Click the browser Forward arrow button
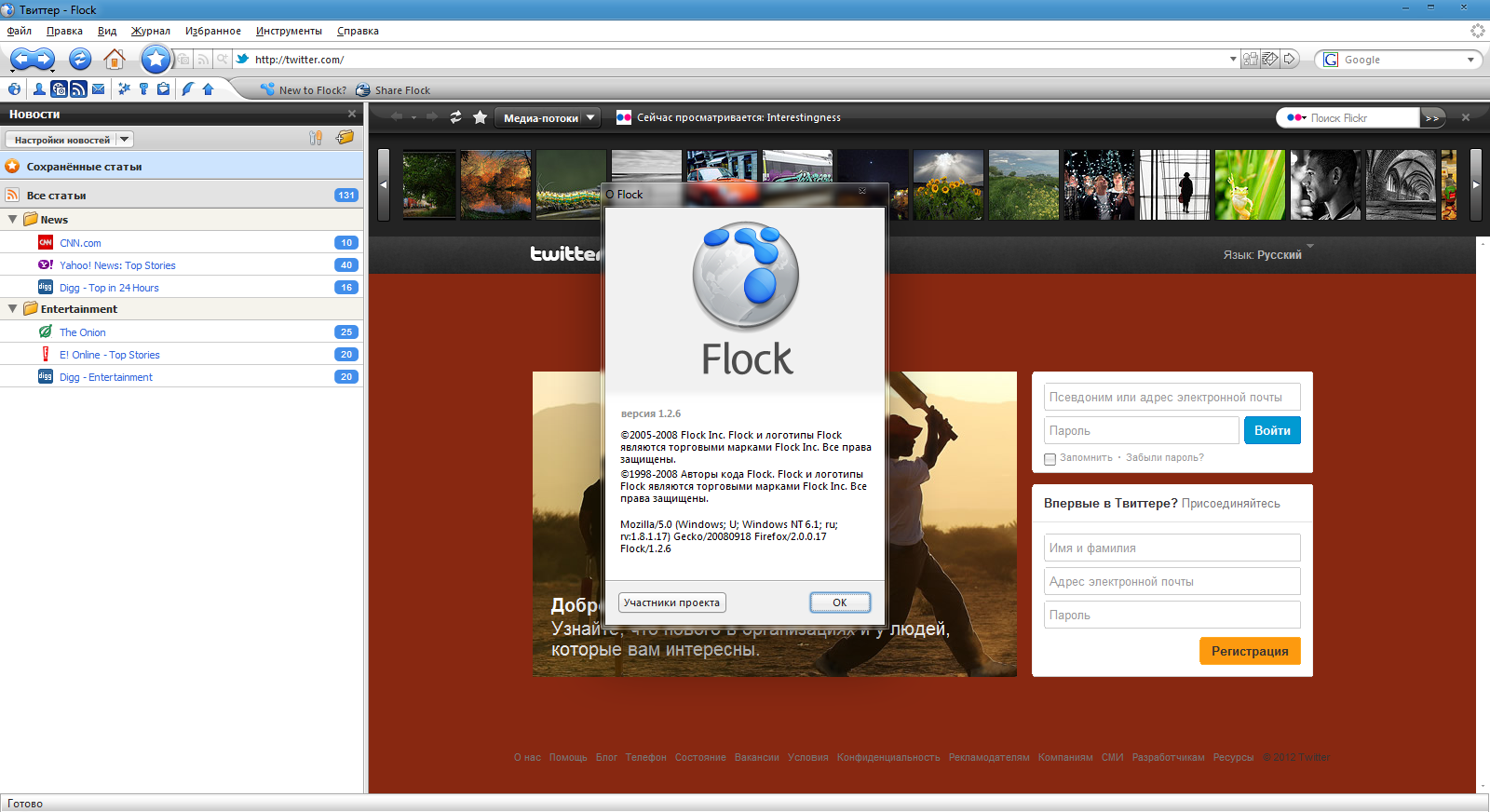Screen dimensions: 1490x812 pos(43,60)
